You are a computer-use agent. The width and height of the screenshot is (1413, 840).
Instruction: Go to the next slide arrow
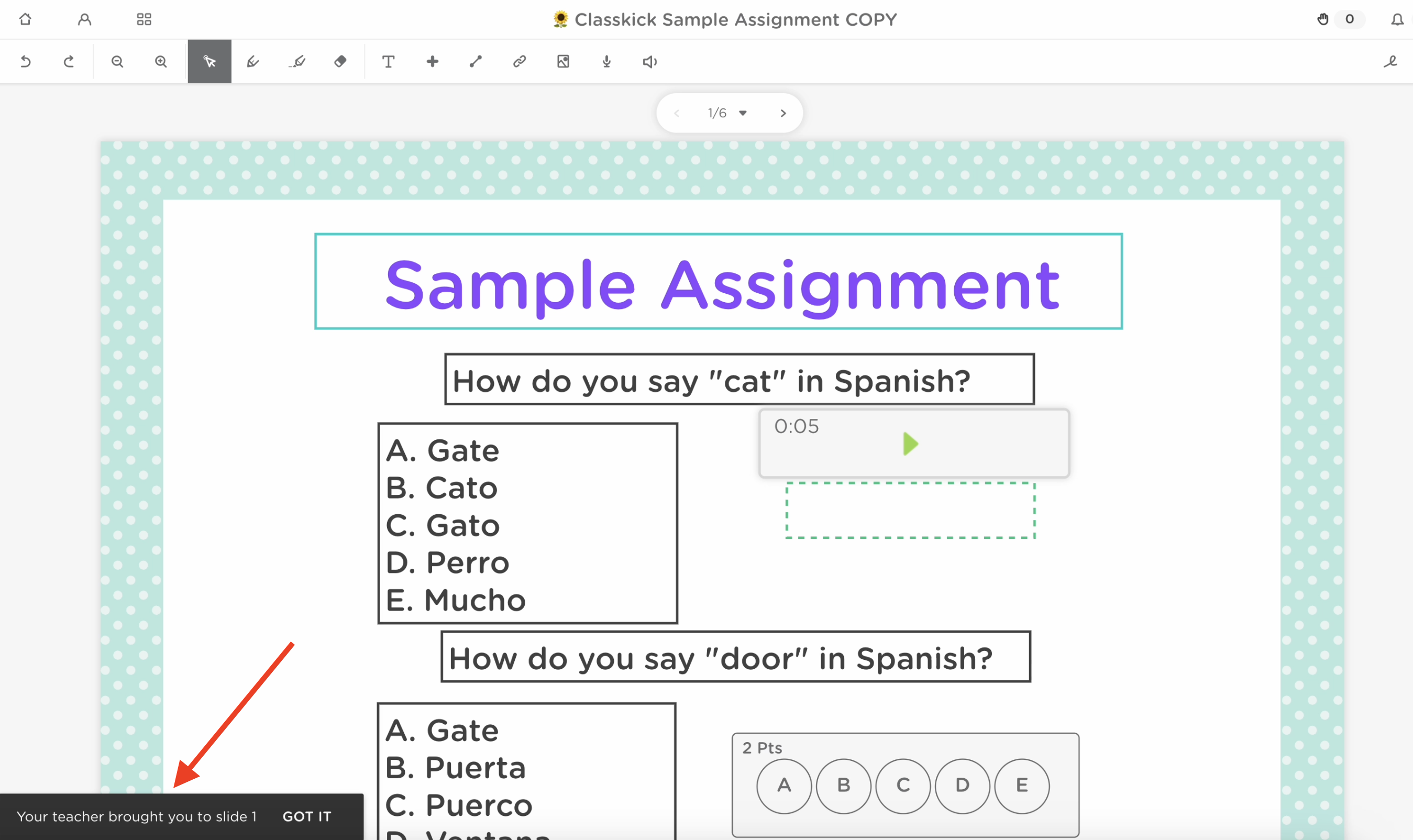(783, 113)
